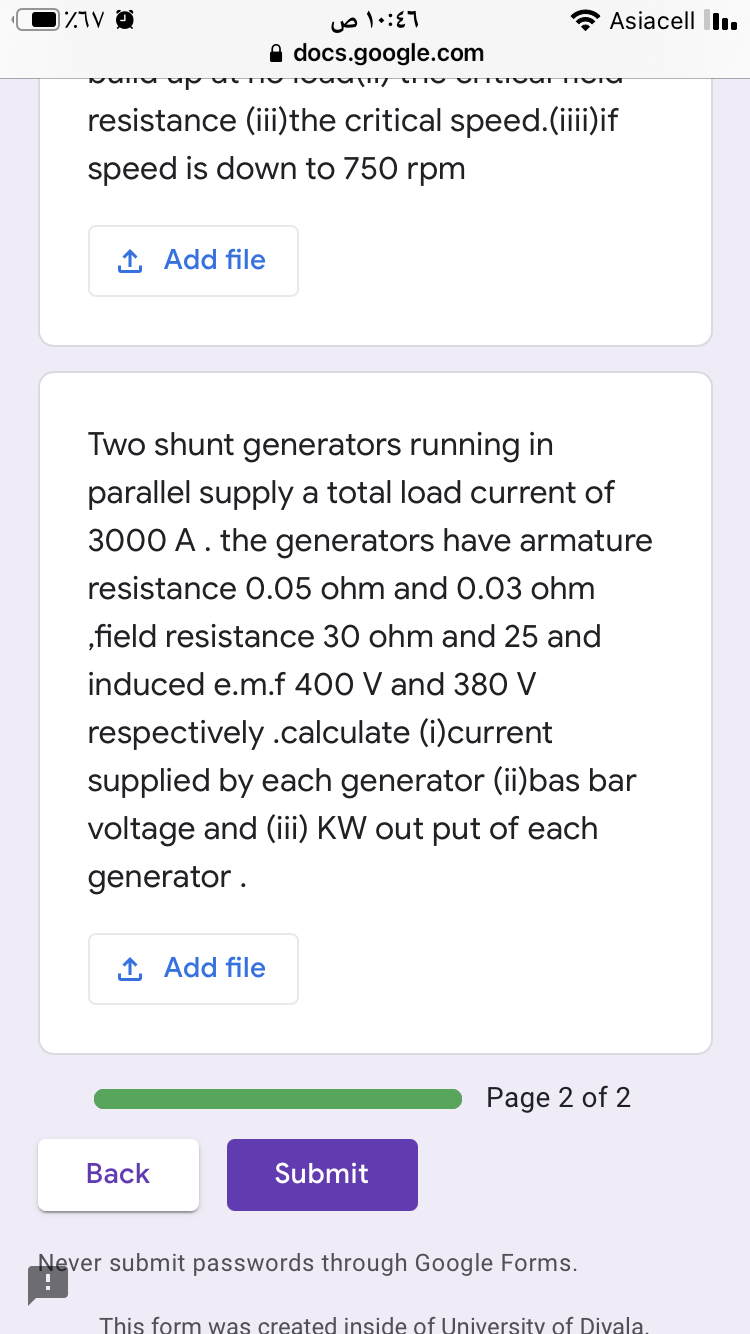Screen dimensions: 750x1334
Task: Tap the University of Diyala form notice
Action: [x=375, y=1323]
